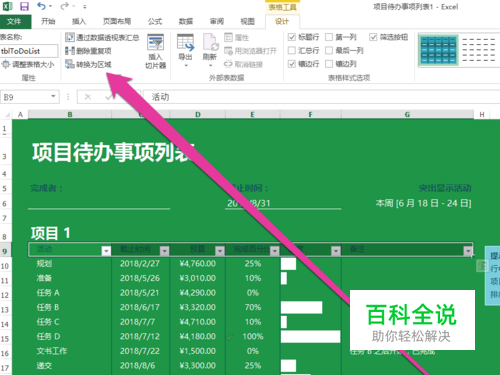Click 取消链接 (Unlink) icon
The width and height of the screenshot is (500, 375).
pyautogui.click(x=244, y=64)
